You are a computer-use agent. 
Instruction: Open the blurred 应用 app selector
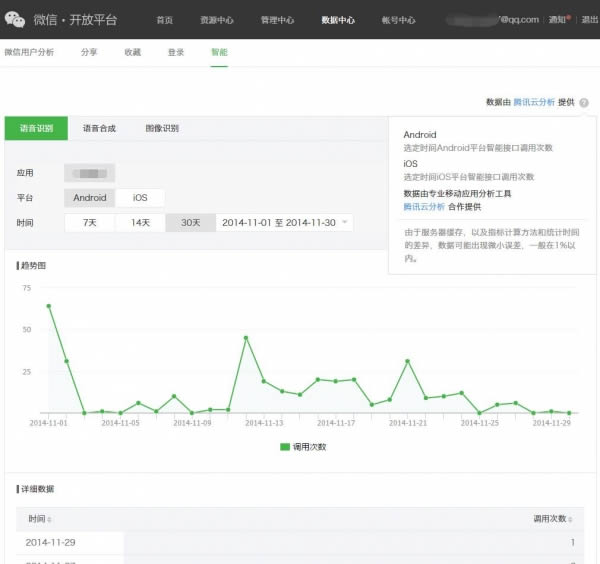pos(90,173)
